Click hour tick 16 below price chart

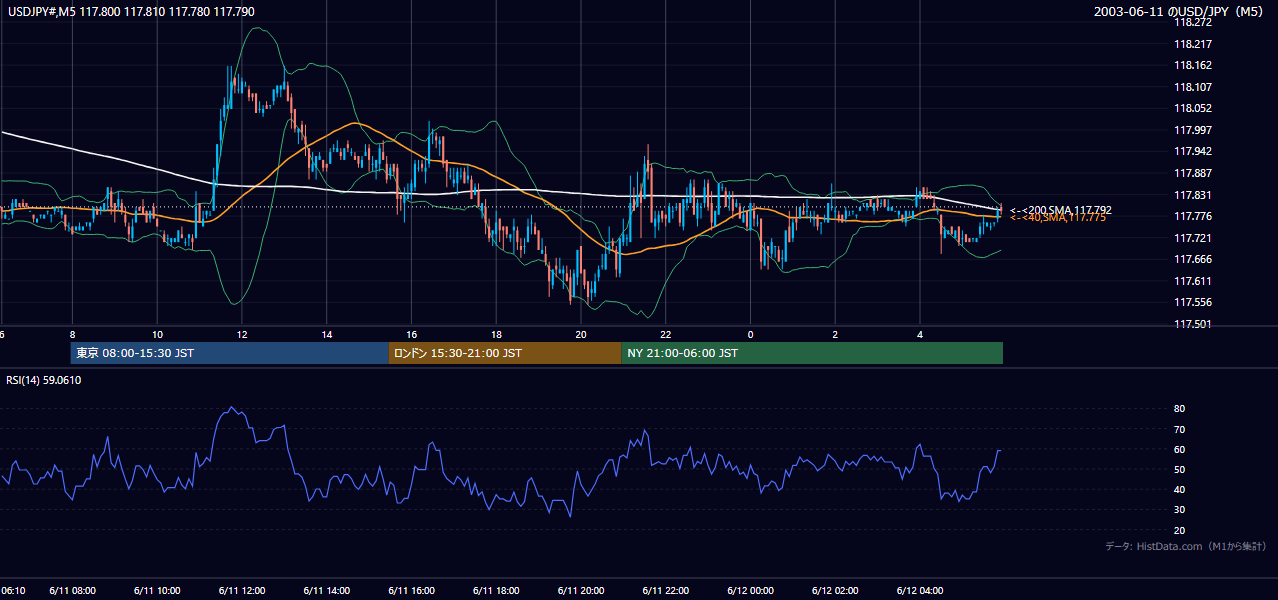tap(411, 334)
